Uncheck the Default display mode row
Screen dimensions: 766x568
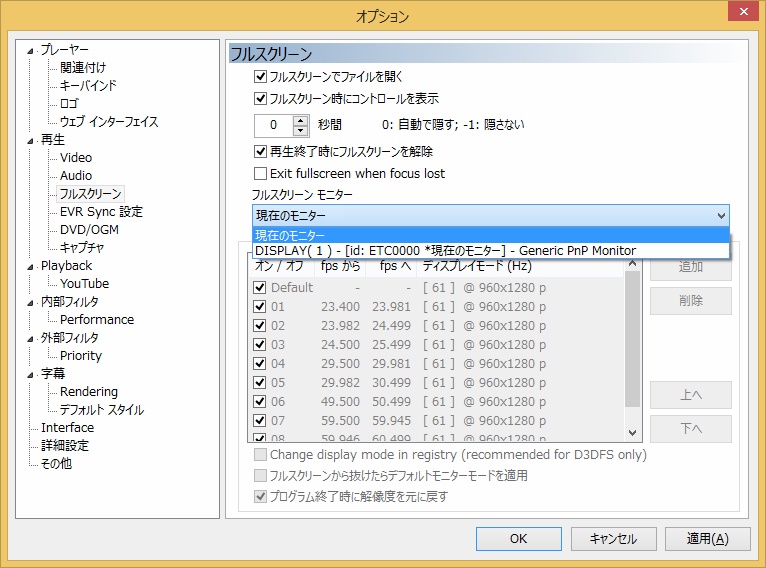pos(260,288)
